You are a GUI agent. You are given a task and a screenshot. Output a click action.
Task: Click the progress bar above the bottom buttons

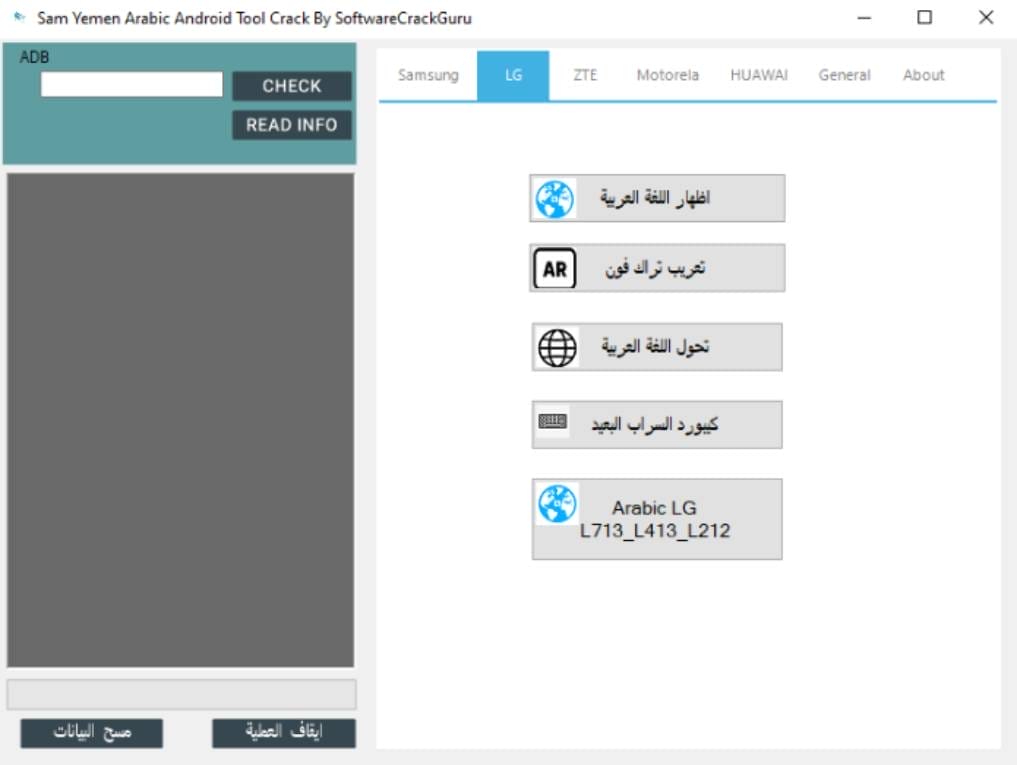point(183,695)
